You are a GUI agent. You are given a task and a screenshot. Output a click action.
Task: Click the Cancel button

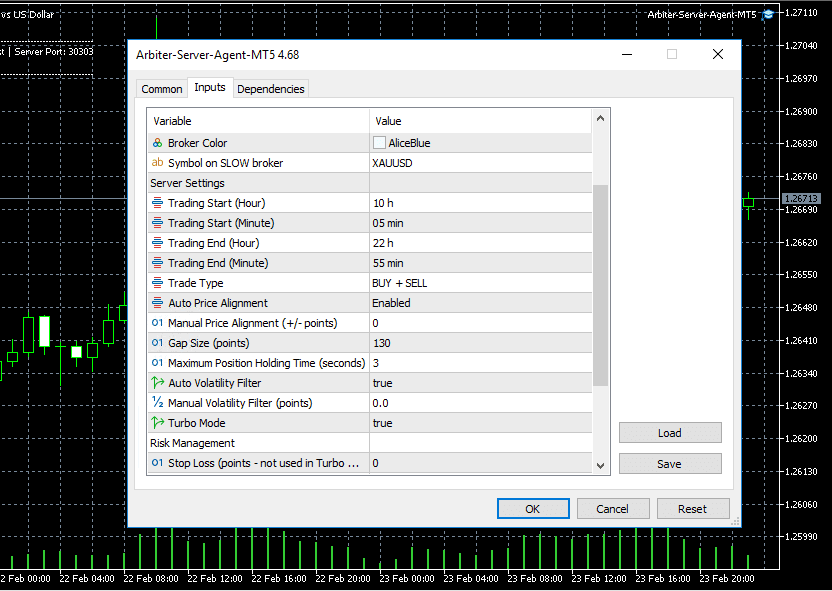click(x=612, y=509)
